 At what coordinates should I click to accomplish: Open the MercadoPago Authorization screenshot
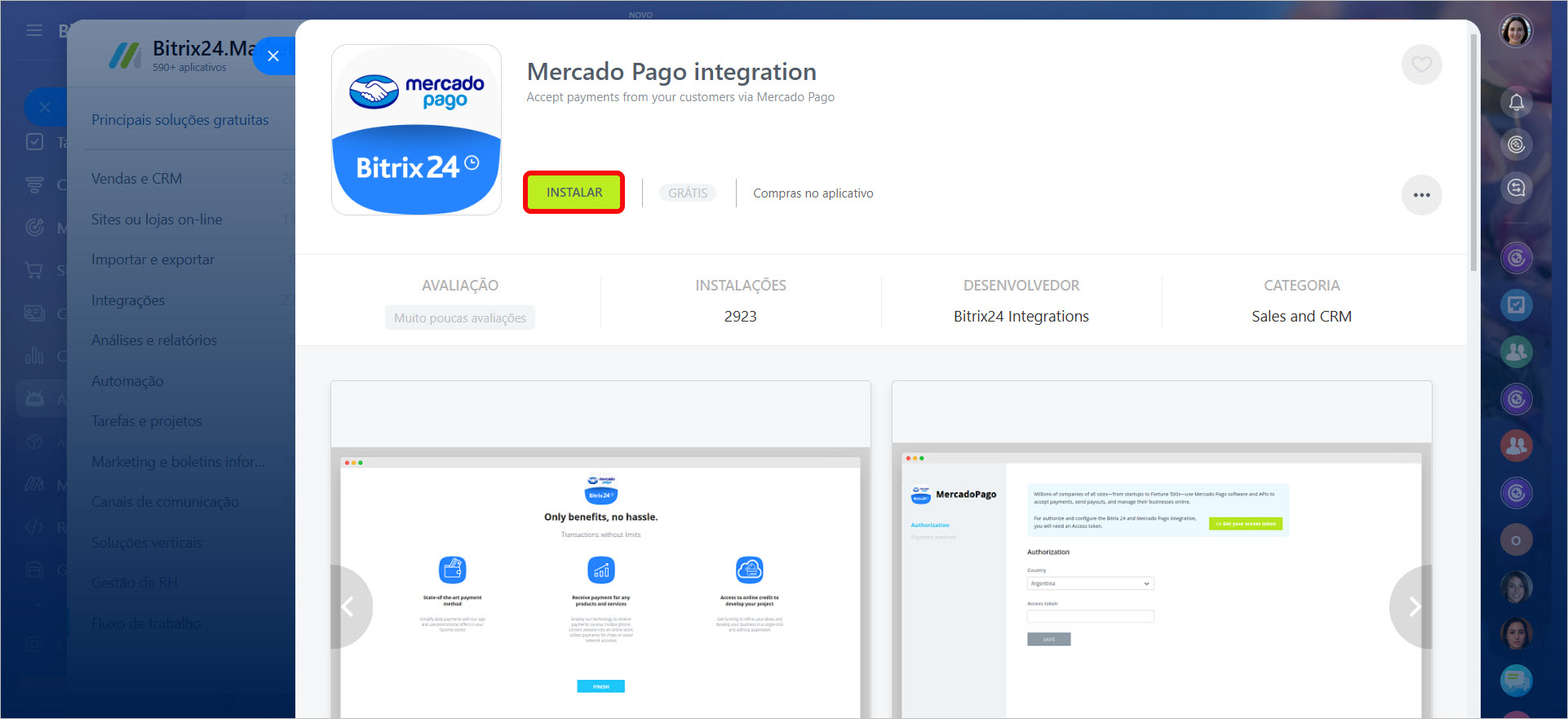click(1162, 549)
